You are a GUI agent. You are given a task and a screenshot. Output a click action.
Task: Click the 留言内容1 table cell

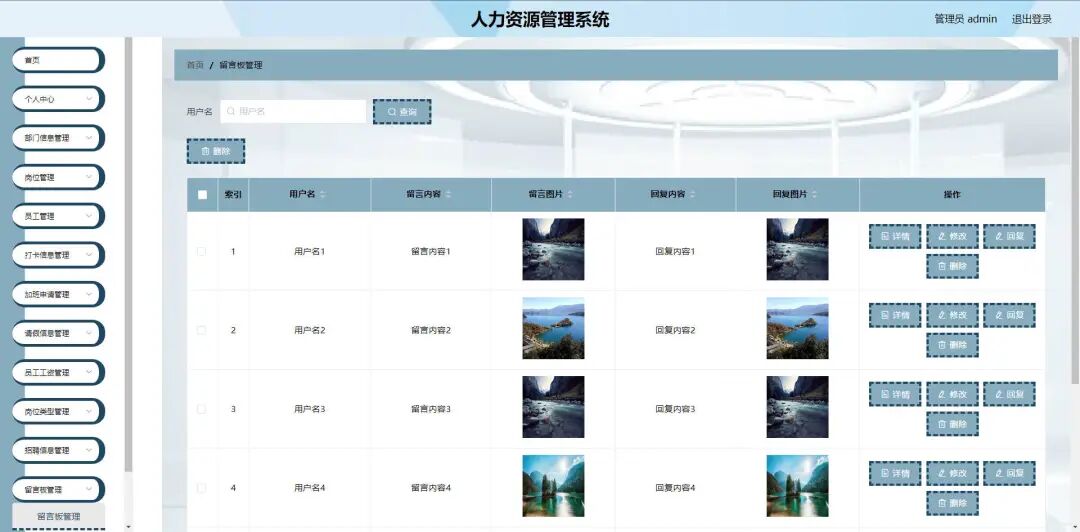430,252
